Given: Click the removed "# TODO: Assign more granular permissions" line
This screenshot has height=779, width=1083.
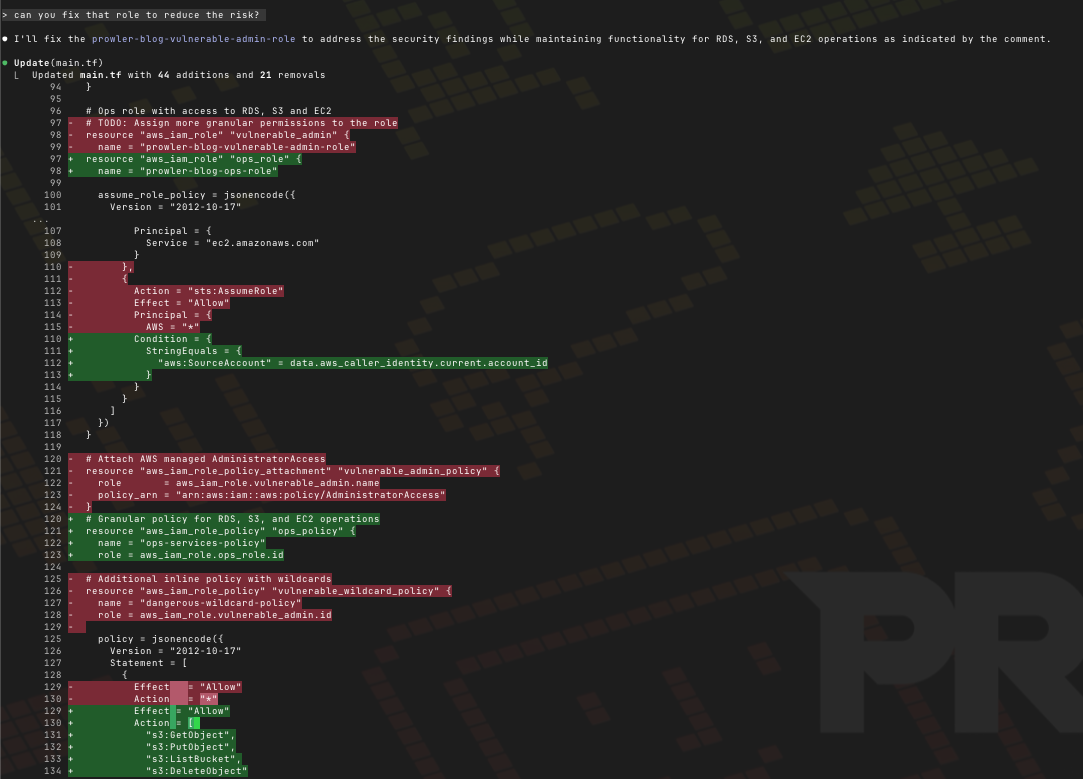Looking at the screenshot, I should click(x=242, y=123).
